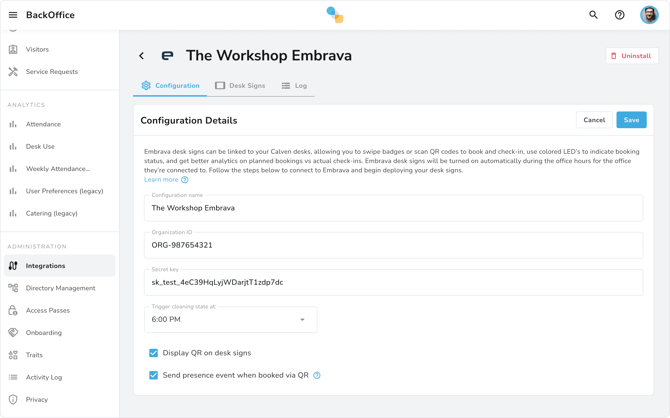The height and width of the screenshot is (418, 670).
Task: Open Privacy page
Action: pos(59,399)
